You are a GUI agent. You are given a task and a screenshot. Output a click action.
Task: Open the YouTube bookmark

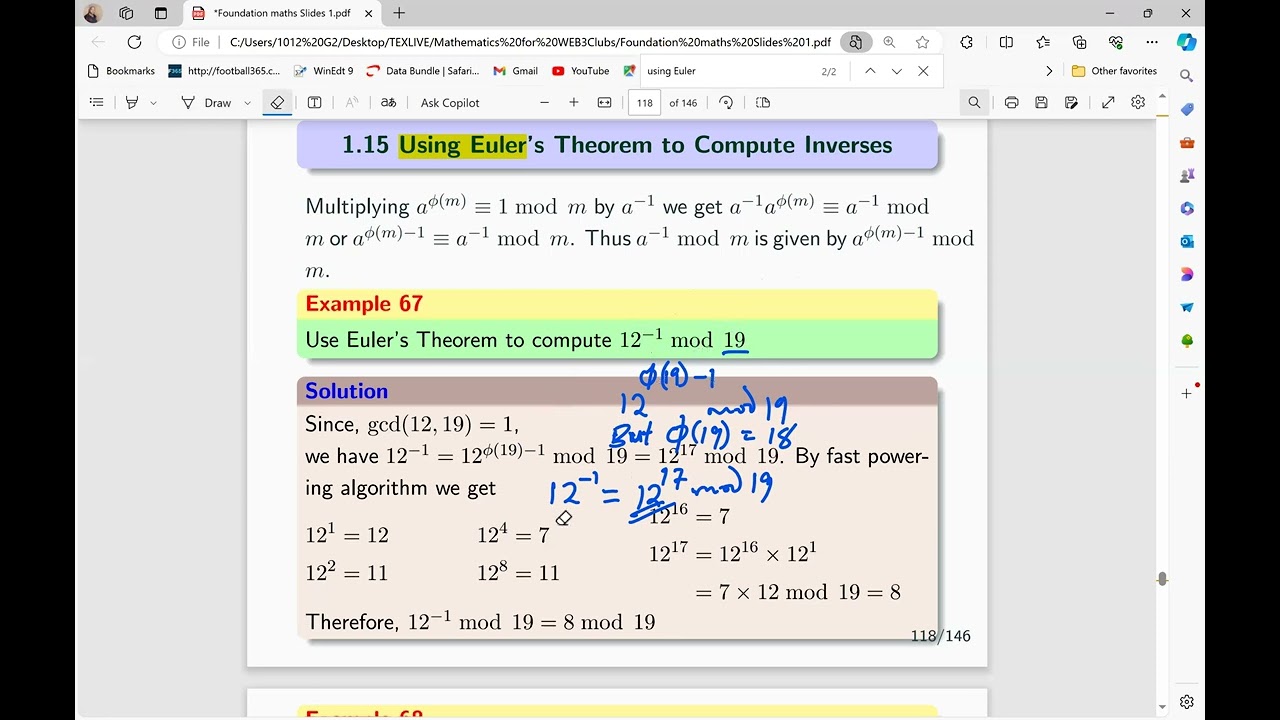tap(580, 71)
